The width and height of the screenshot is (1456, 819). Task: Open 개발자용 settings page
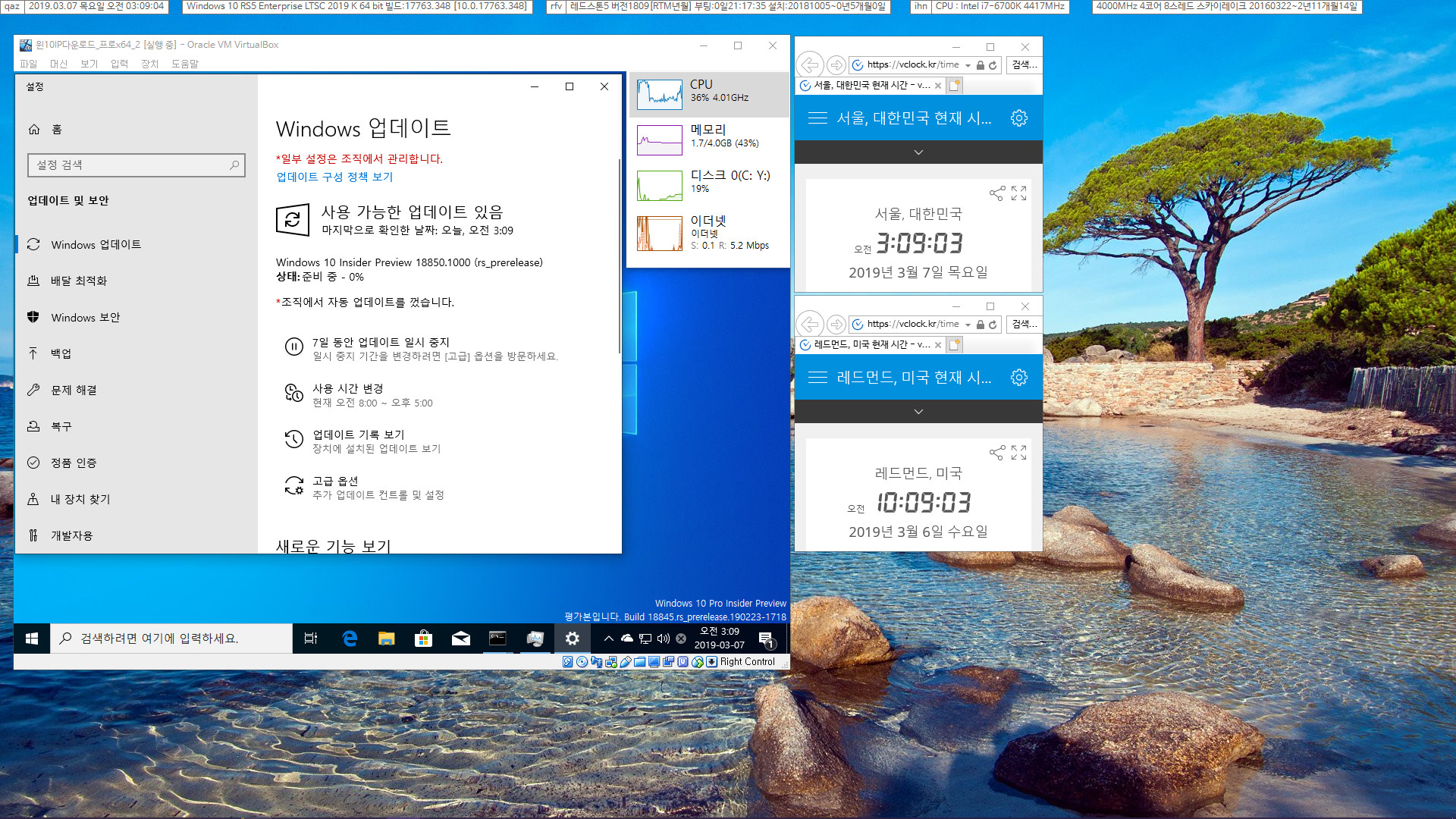pyautogui.click(x=136, y=535)
